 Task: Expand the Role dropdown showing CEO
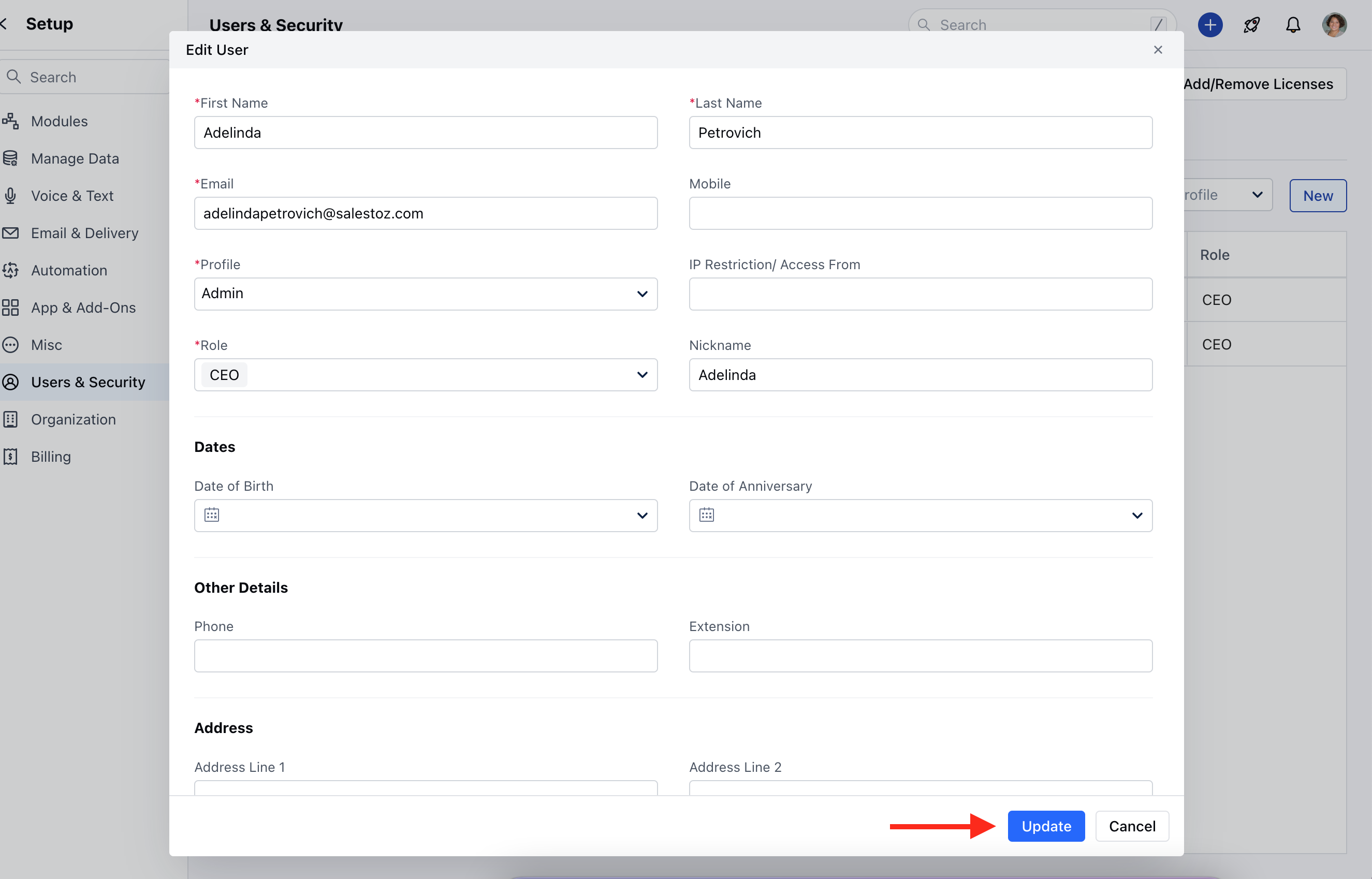click(643, 375)
